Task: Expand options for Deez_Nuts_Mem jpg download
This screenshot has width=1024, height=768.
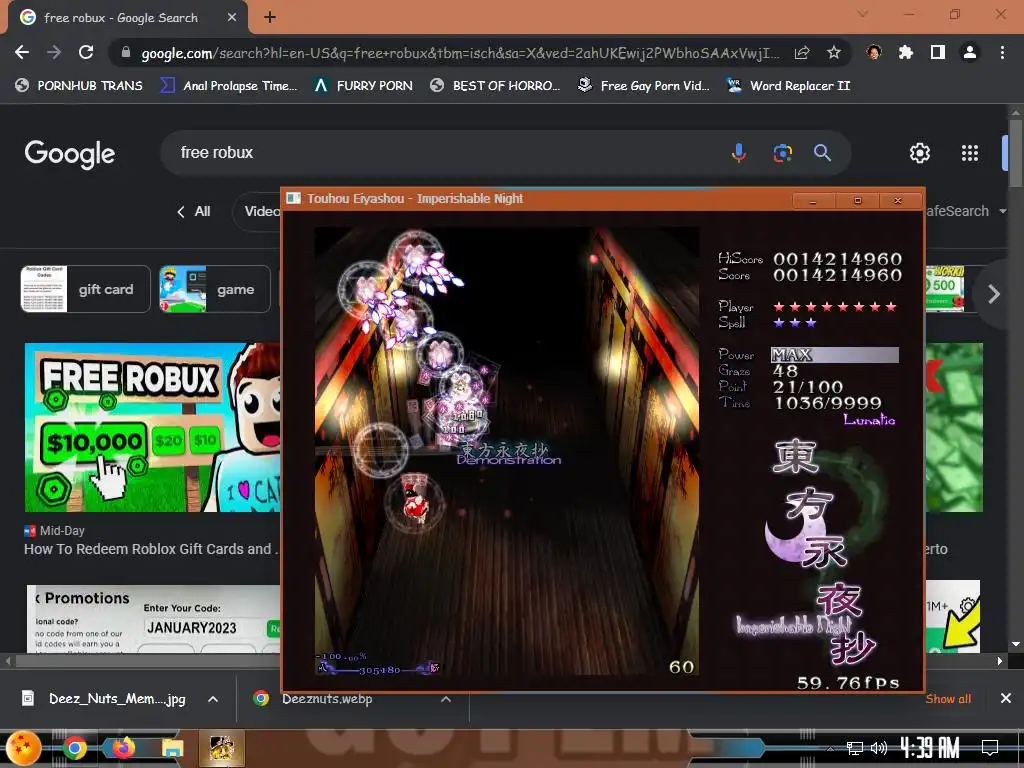Action: 213,699
